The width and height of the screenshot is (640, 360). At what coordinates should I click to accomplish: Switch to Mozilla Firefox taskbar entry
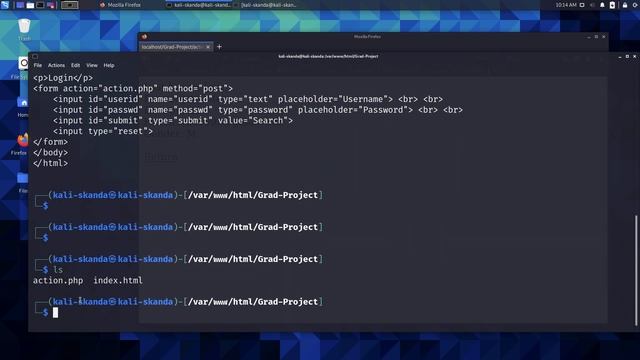(x=120, y=5)
